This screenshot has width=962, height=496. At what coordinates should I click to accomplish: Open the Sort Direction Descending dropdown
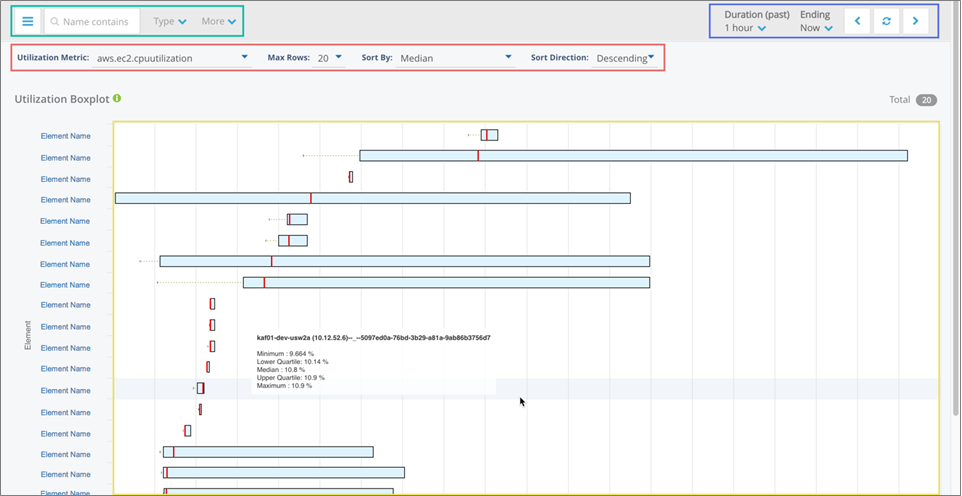(625, 58)
